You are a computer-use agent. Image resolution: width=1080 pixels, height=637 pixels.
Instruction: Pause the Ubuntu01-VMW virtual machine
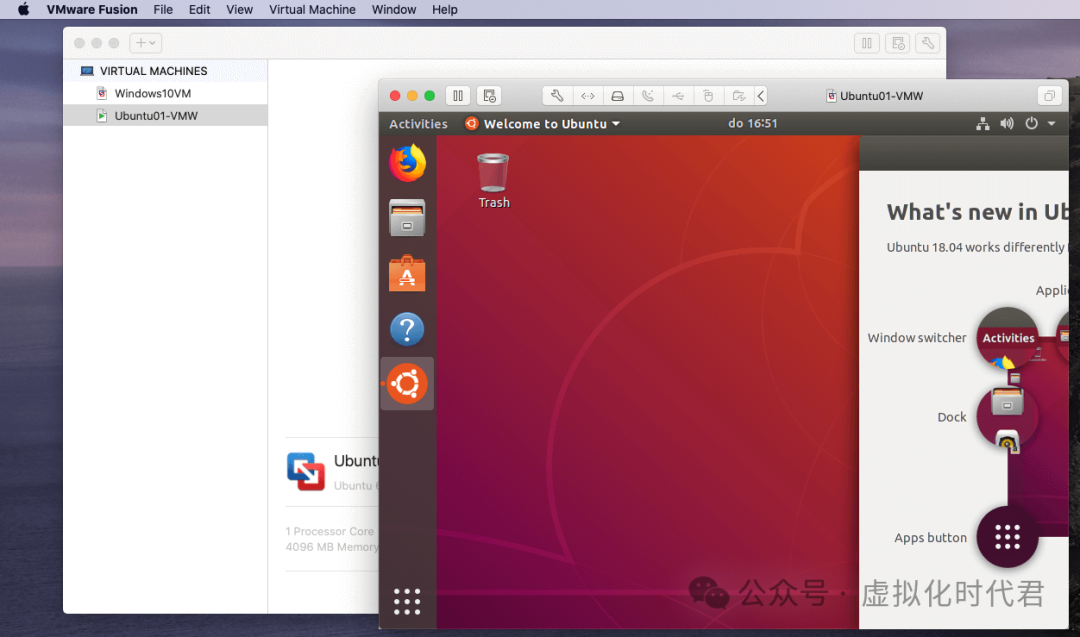[458, 96]
